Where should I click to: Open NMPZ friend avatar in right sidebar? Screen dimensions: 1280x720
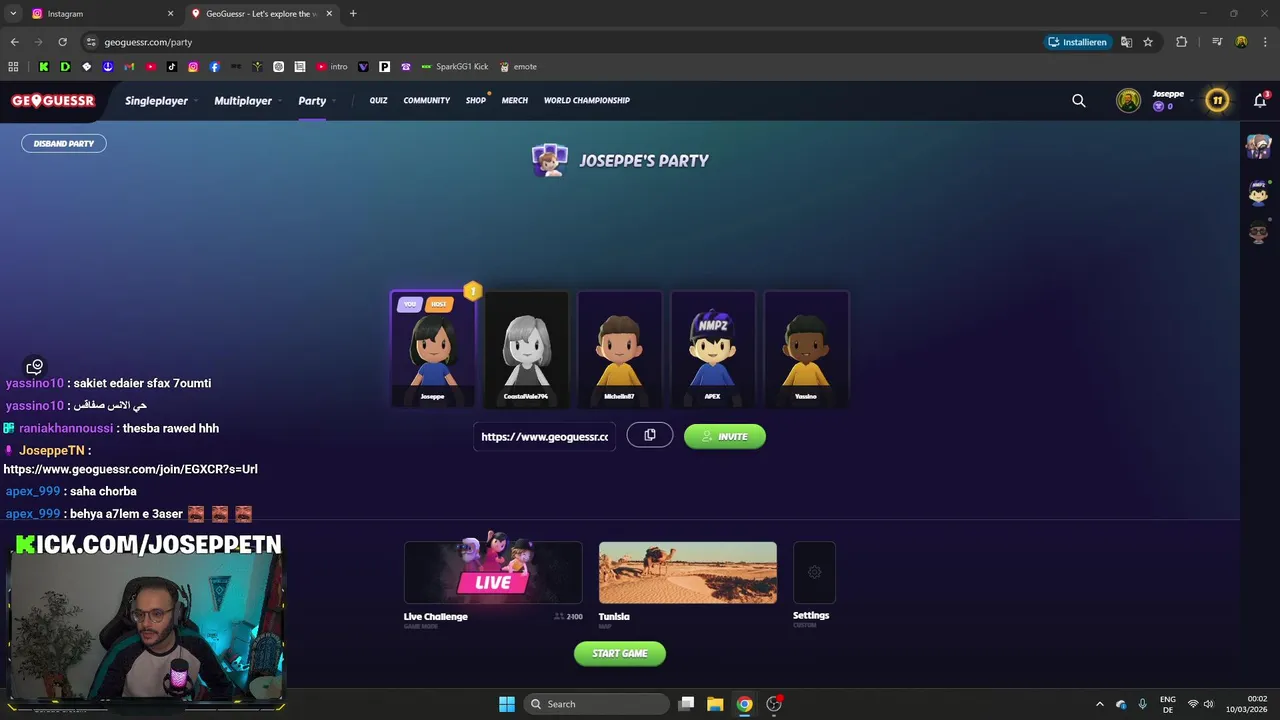(x=1259, y=191)
